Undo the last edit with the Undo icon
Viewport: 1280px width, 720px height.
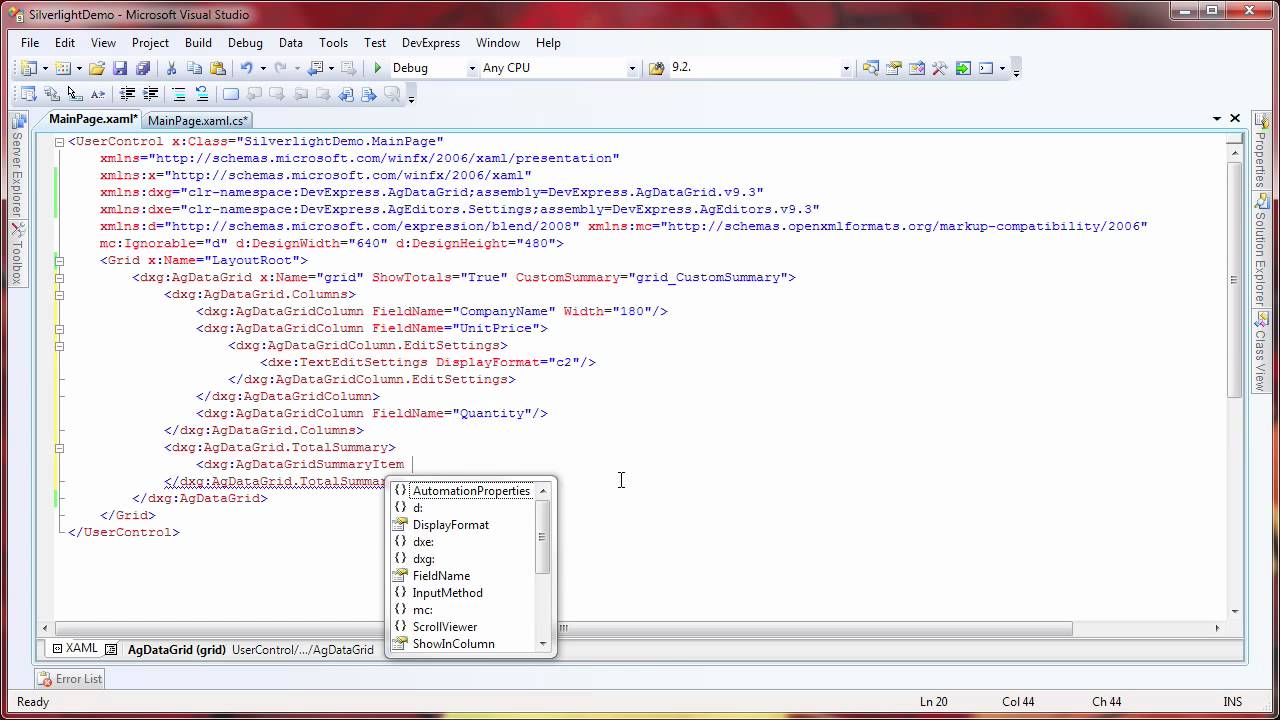(246, 68)
